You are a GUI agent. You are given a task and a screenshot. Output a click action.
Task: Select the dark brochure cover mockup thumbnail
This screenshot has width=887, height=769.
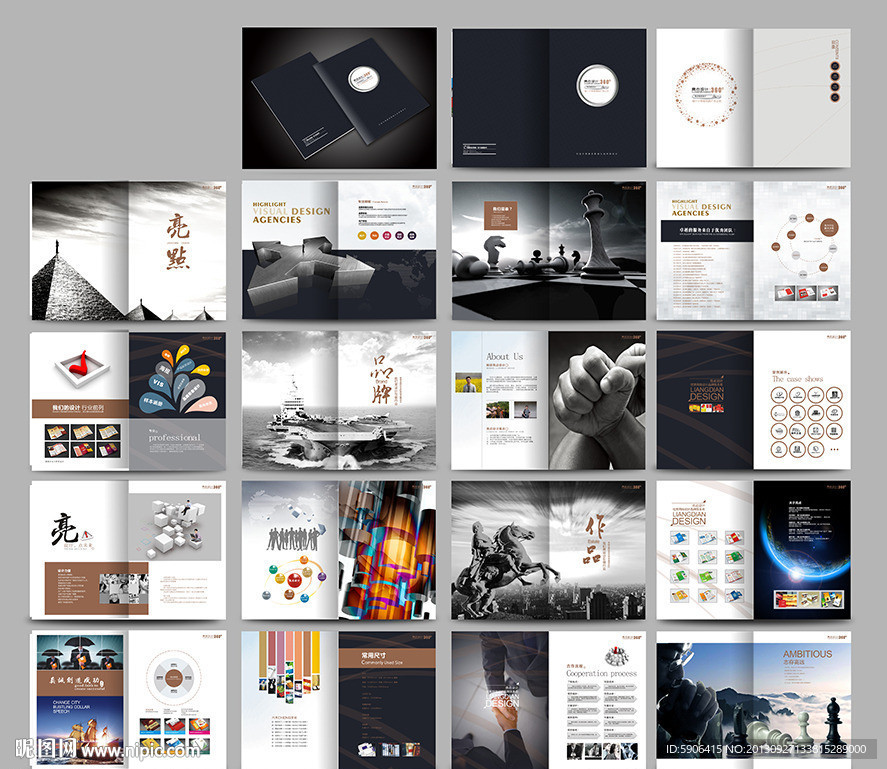339,98
